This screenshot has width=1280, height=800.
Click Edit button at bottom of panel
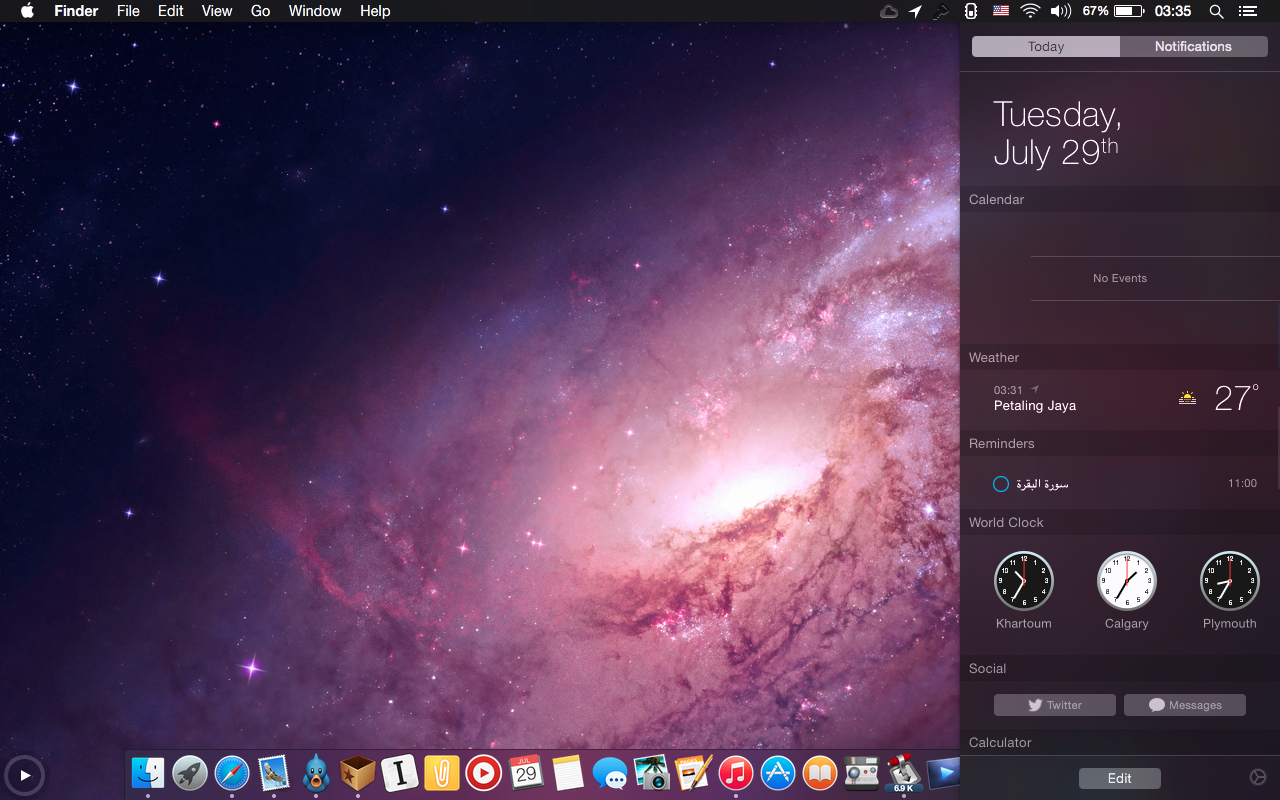click(x=1120, y=778)
